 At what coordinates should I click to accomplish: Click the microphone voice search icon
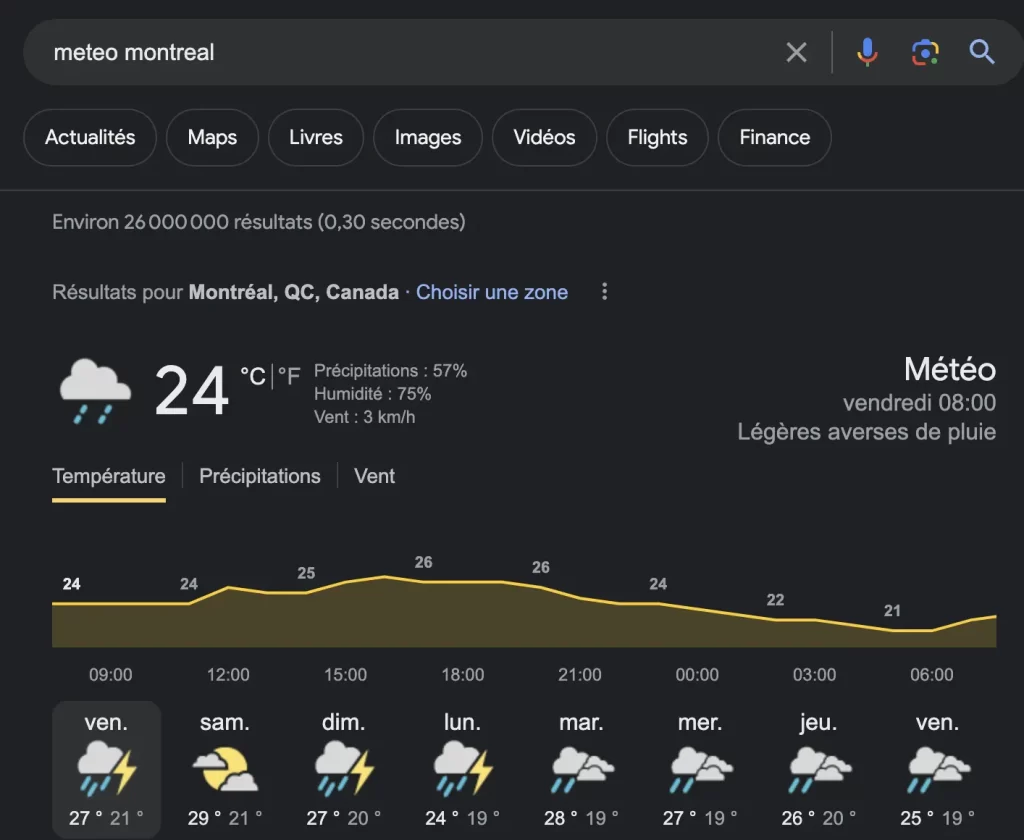[x=866, y=51]
